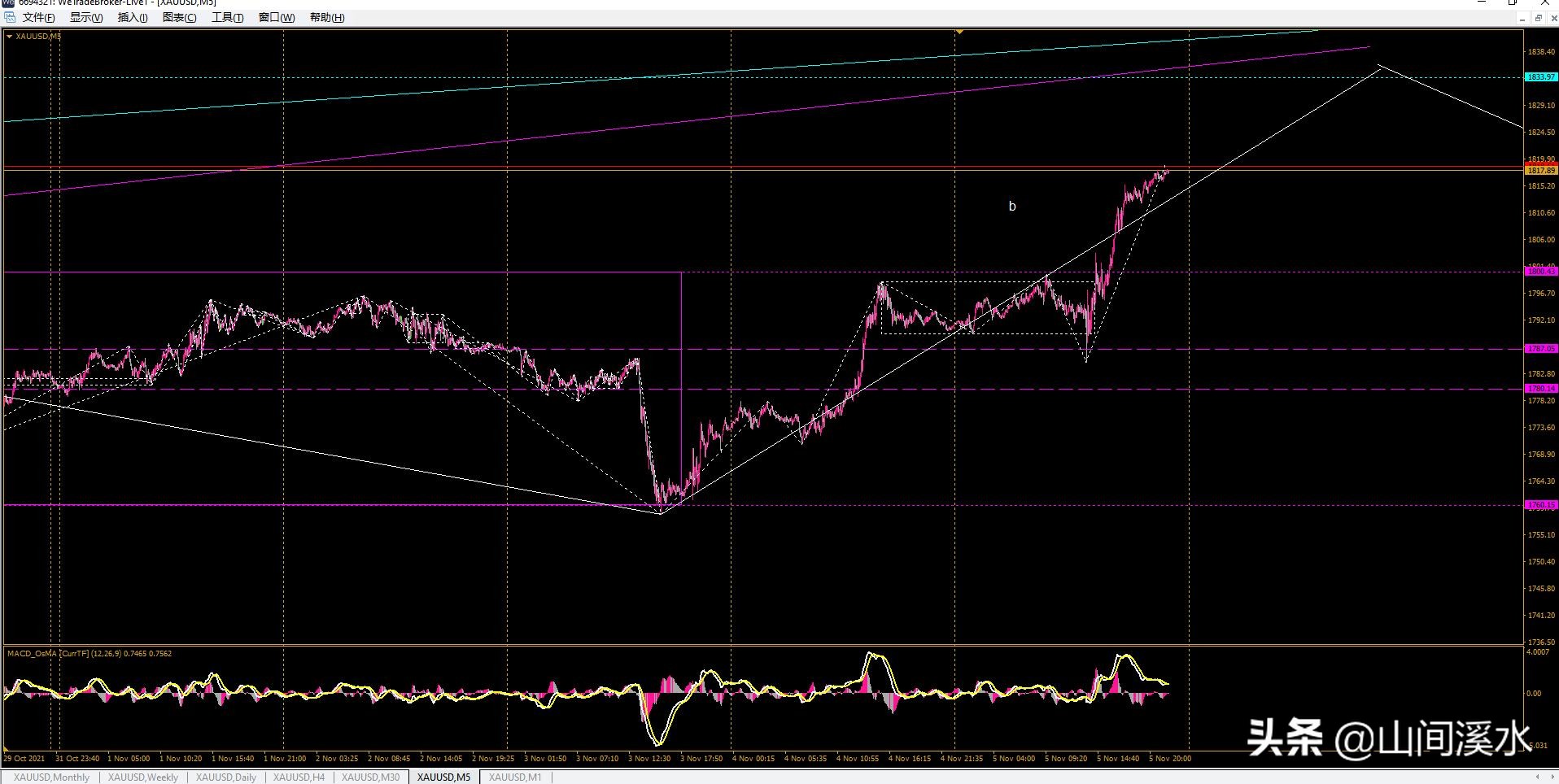Select the magenta 1800.43 price level label
1559x784 pixels.
(1541, 272)
